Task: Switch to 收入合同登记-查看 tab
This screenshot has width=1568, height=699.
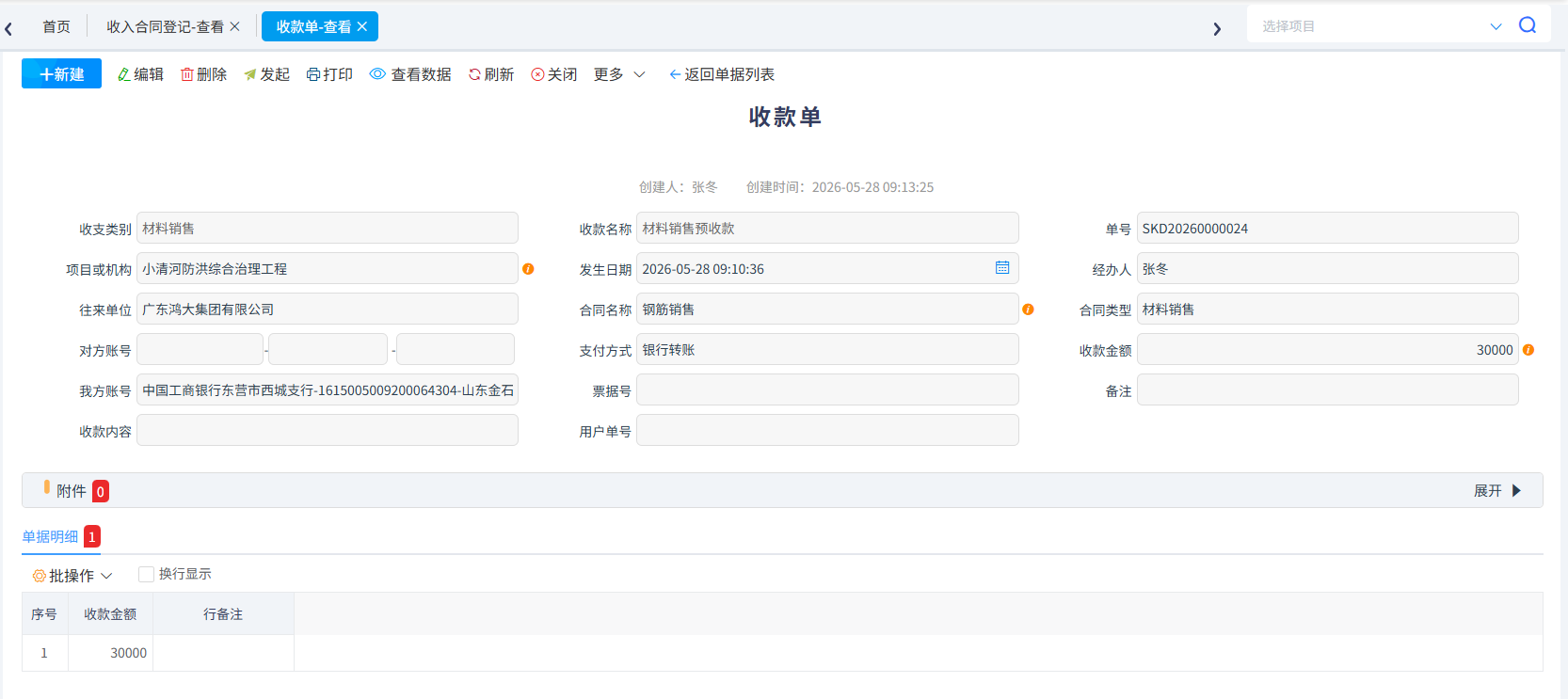Action: click(x=165, y=26)
